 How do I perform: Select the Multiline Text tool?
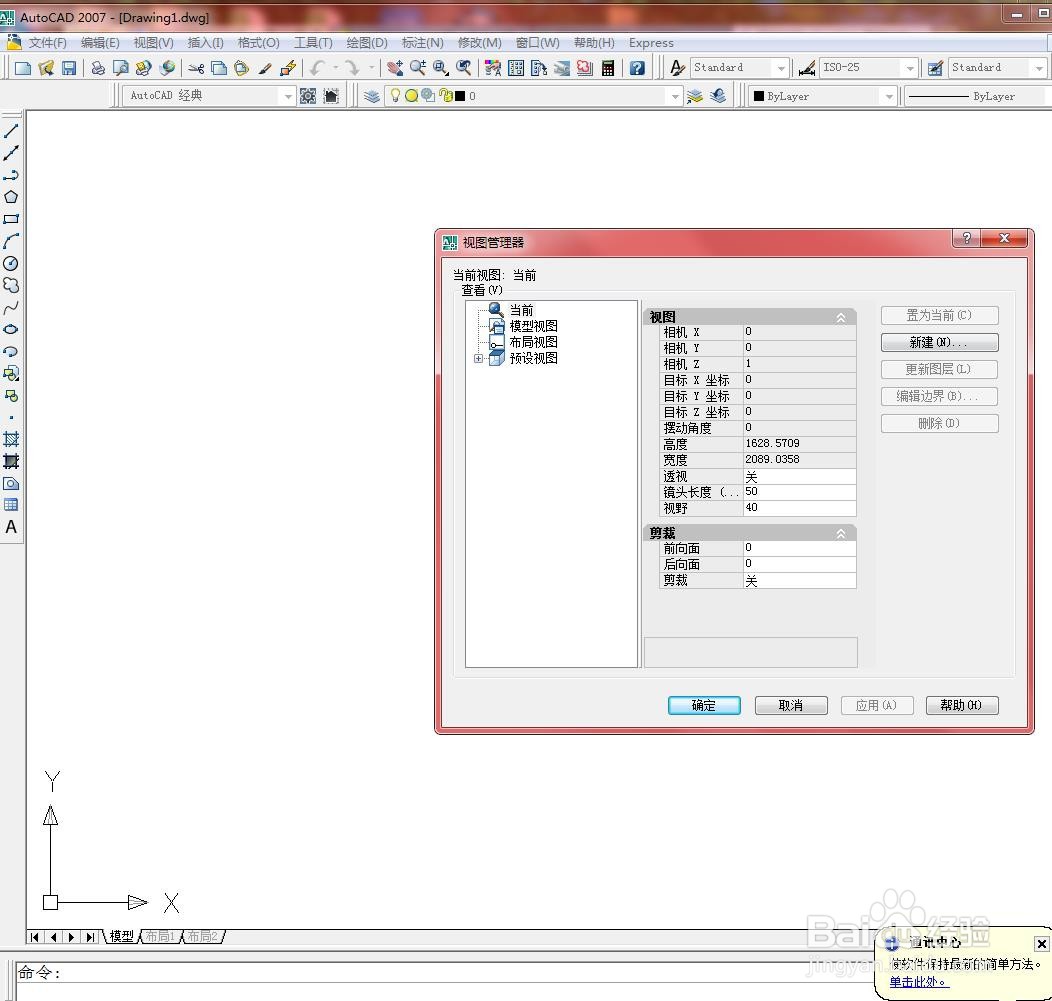pyautogui.click(x=11, y=527)
